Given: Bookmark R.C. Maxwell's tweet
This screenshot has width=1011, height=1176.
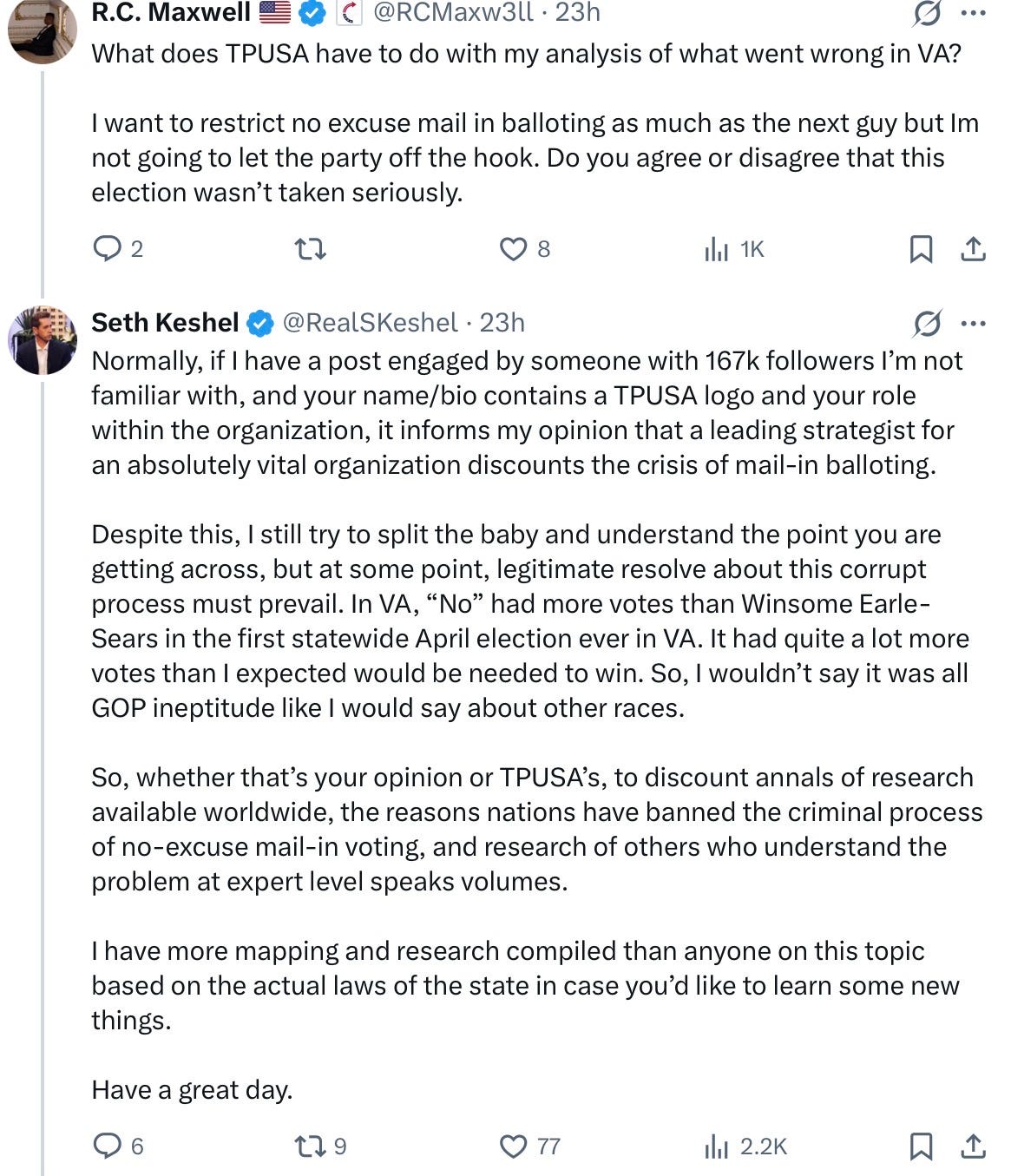Looking at the screenshot, I should point(921,250).
